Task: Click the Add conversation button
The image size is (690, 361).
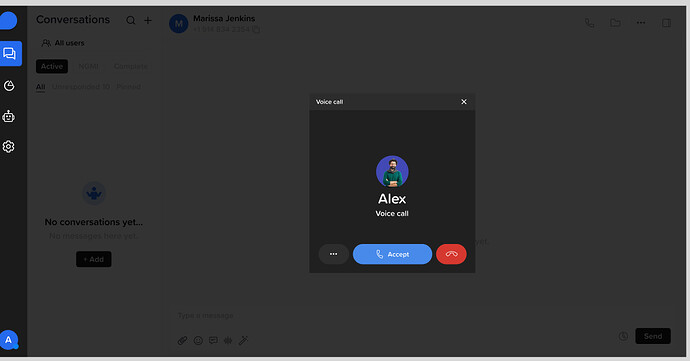Action: (x=94, y=259)
